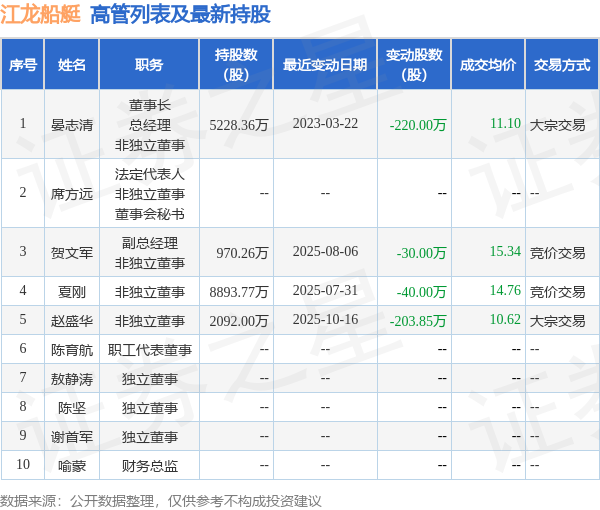The width and height of the screenshot is (600, 510).
Task: Select the 成交均价 column header
Action: click(x=488, y=64)
